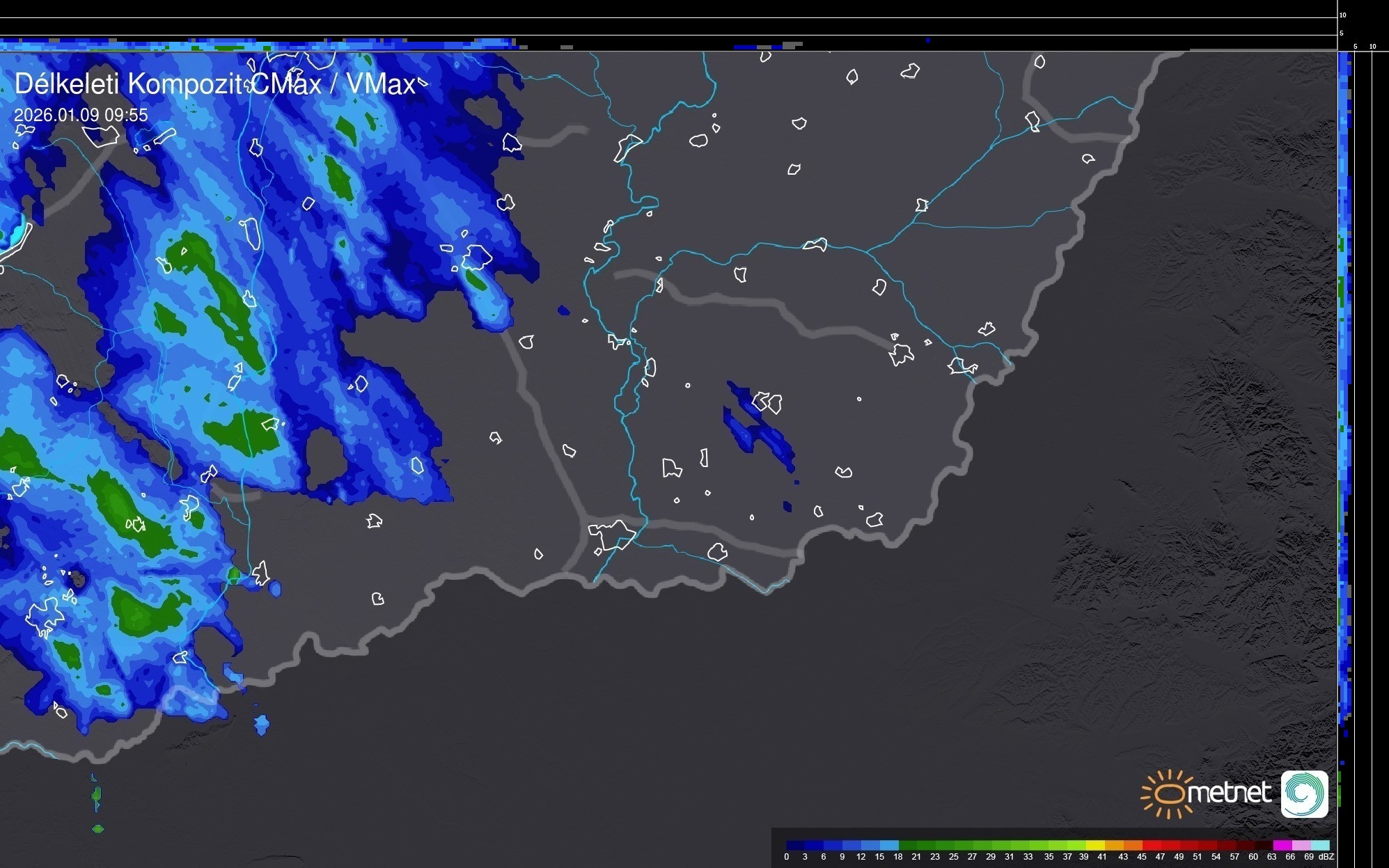1389x868 pixels.
Task: Pick the pale pink 66 dBZ swatch
Action: 1301,845
